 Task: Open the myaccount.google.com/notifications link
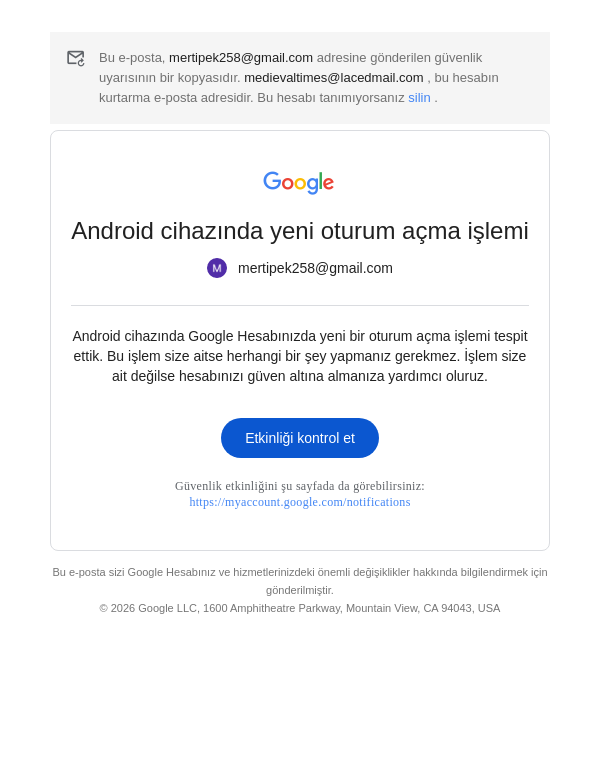coord(300,502)
